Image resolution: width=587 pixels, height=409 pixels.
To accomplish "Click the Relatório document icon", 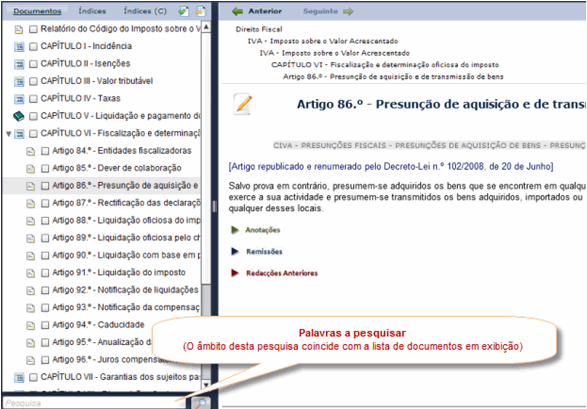I will (x=19, y=29).
